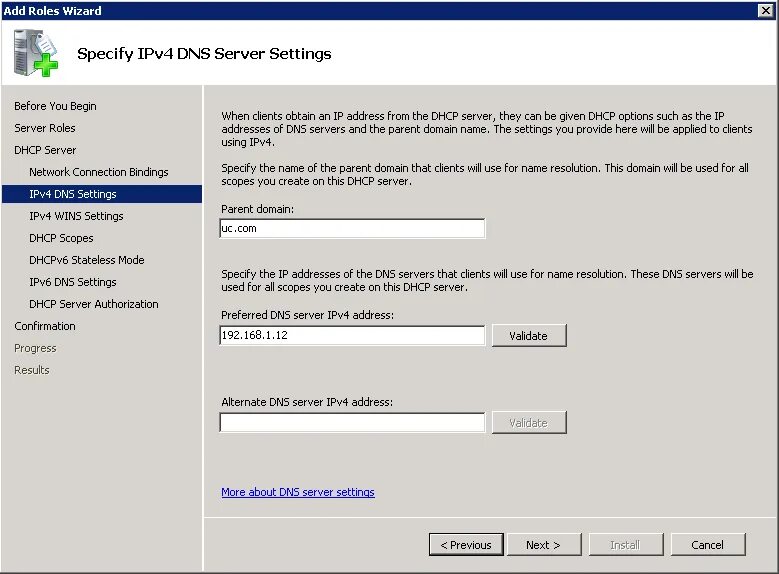Image resolution: width=779 pixels, height=574 pixels.
Task: Jump to IPv4 WINS Settings
Action: coord(76,216)
